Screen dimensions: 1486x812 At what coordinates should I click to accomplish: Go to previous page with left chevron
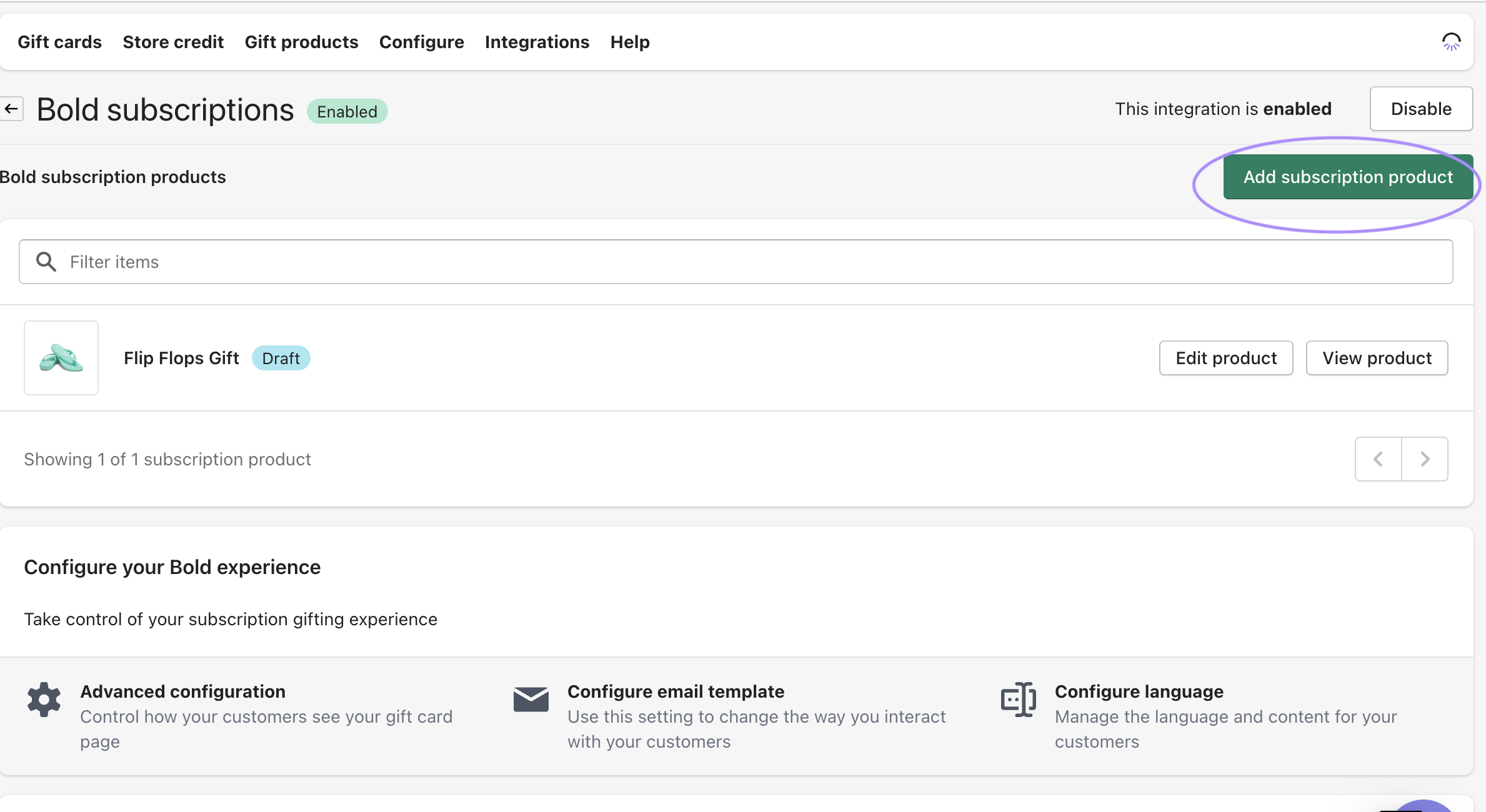[x=1378, y=459]
